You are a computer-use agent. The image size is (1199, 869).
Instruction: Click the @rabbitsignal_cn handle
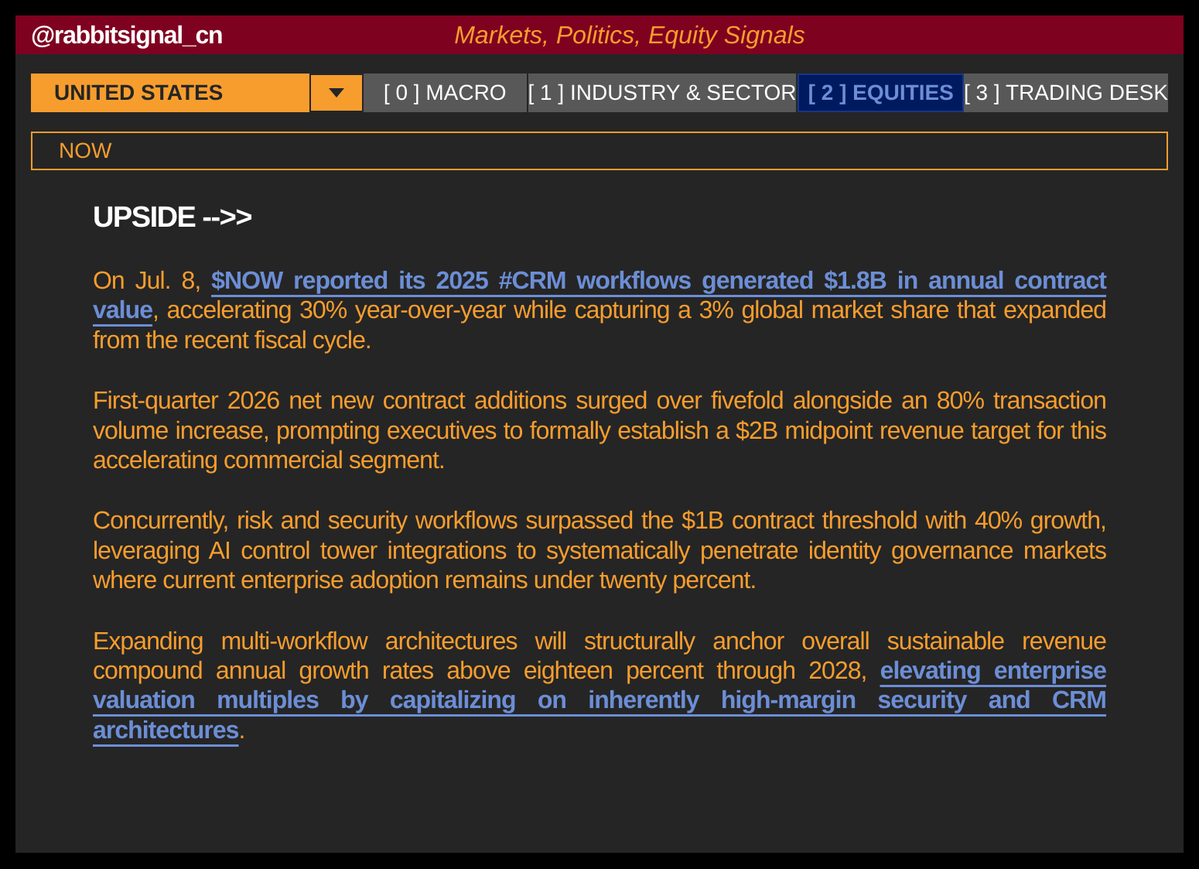click(x=127, y=35)
